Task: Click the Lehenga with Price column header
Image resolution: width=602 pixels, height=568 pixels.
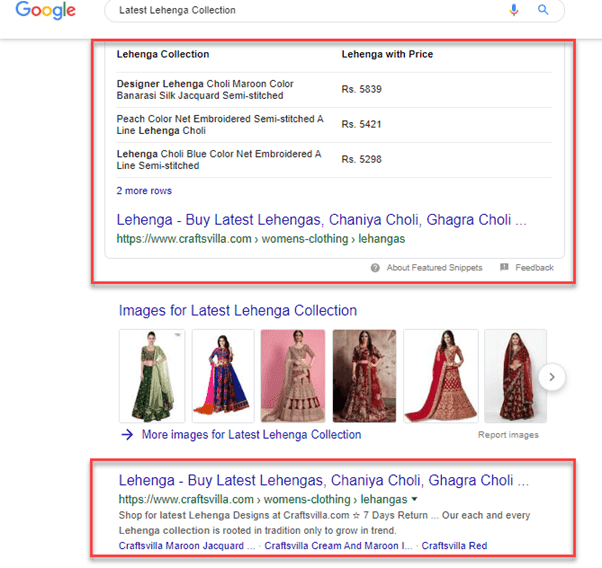Action: (x=387, y=54)
